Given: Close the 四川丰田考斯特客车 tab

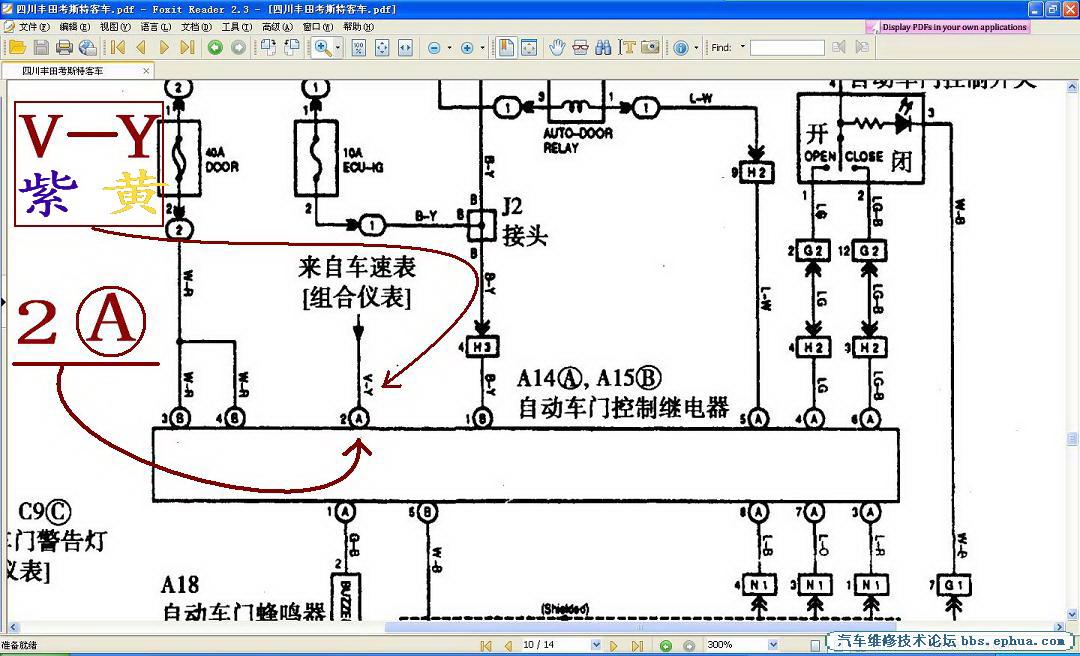Looking at the screenshot, I should coord(146,70).
